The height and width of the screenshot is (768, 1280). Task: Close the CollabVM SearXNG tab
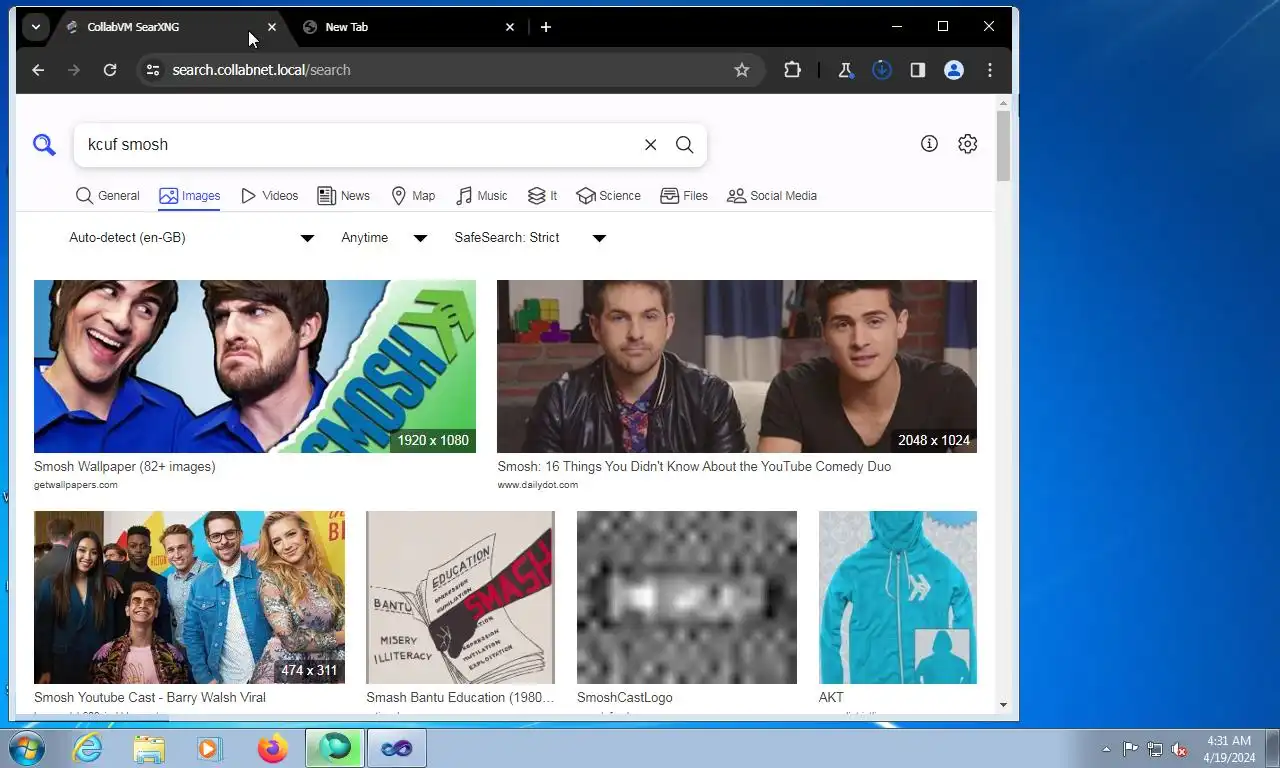click(x=272, y=27)
